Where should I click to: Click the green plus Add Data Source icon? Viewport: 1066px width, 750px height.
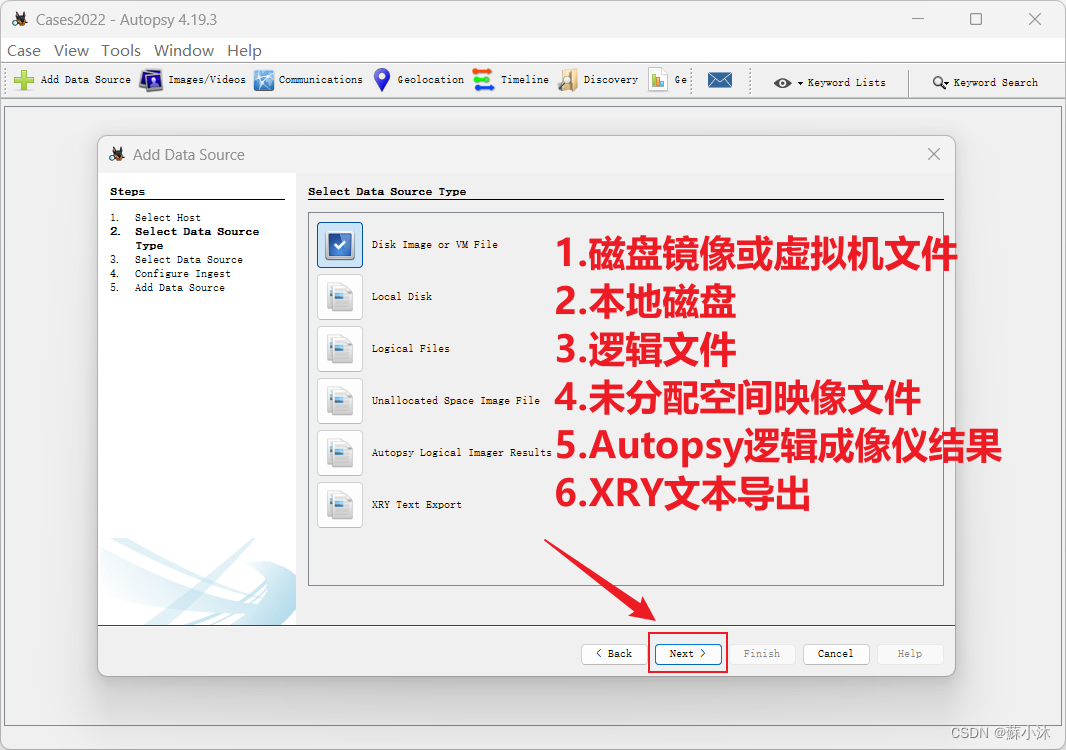tap(24, 80)
